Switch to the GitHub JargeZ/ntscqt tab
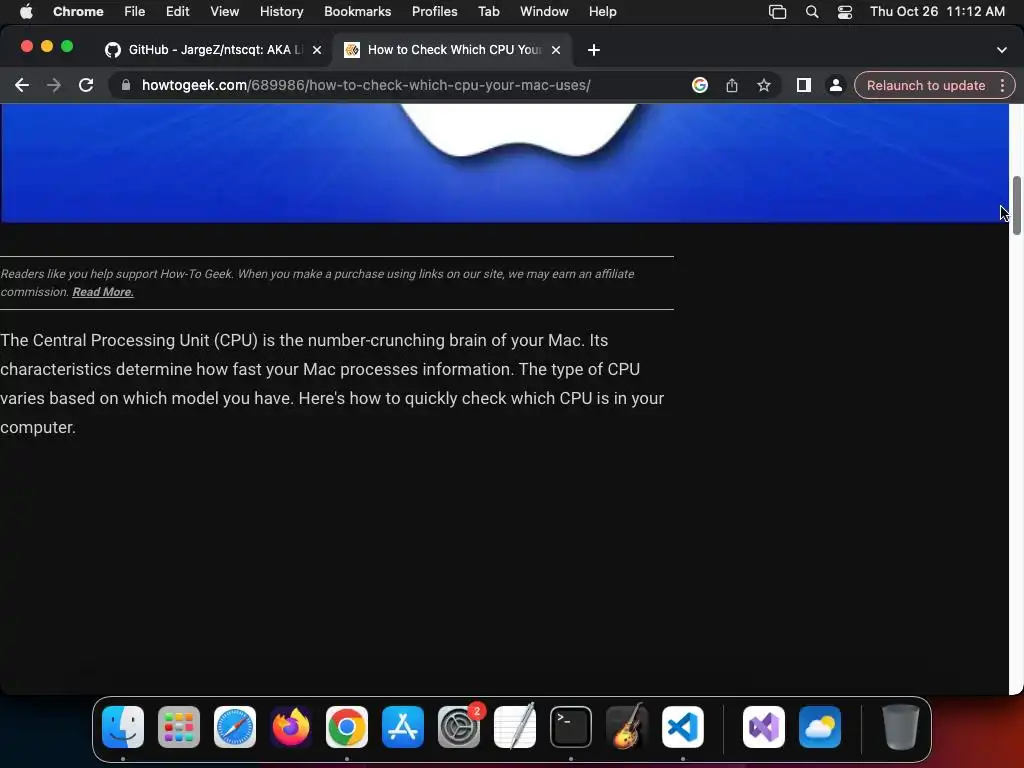1024x768 pixels. pyautogui.click(x=214, y=50)
